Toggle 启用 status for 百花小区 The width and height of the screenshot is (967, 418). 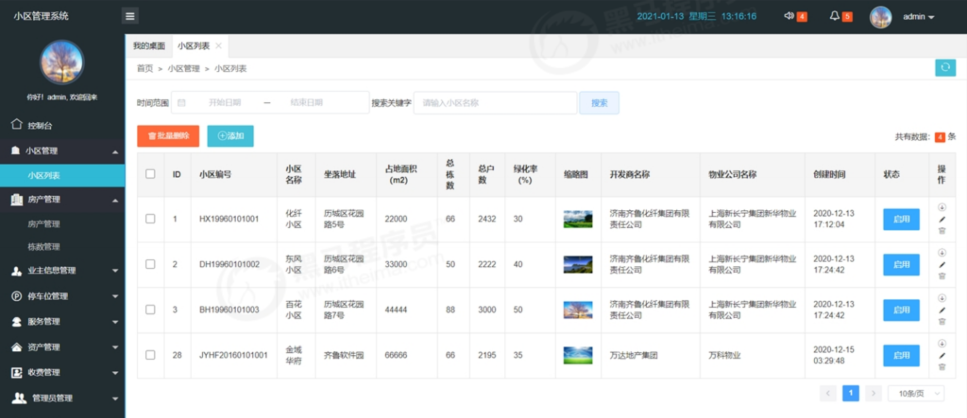tap(901, 310)
